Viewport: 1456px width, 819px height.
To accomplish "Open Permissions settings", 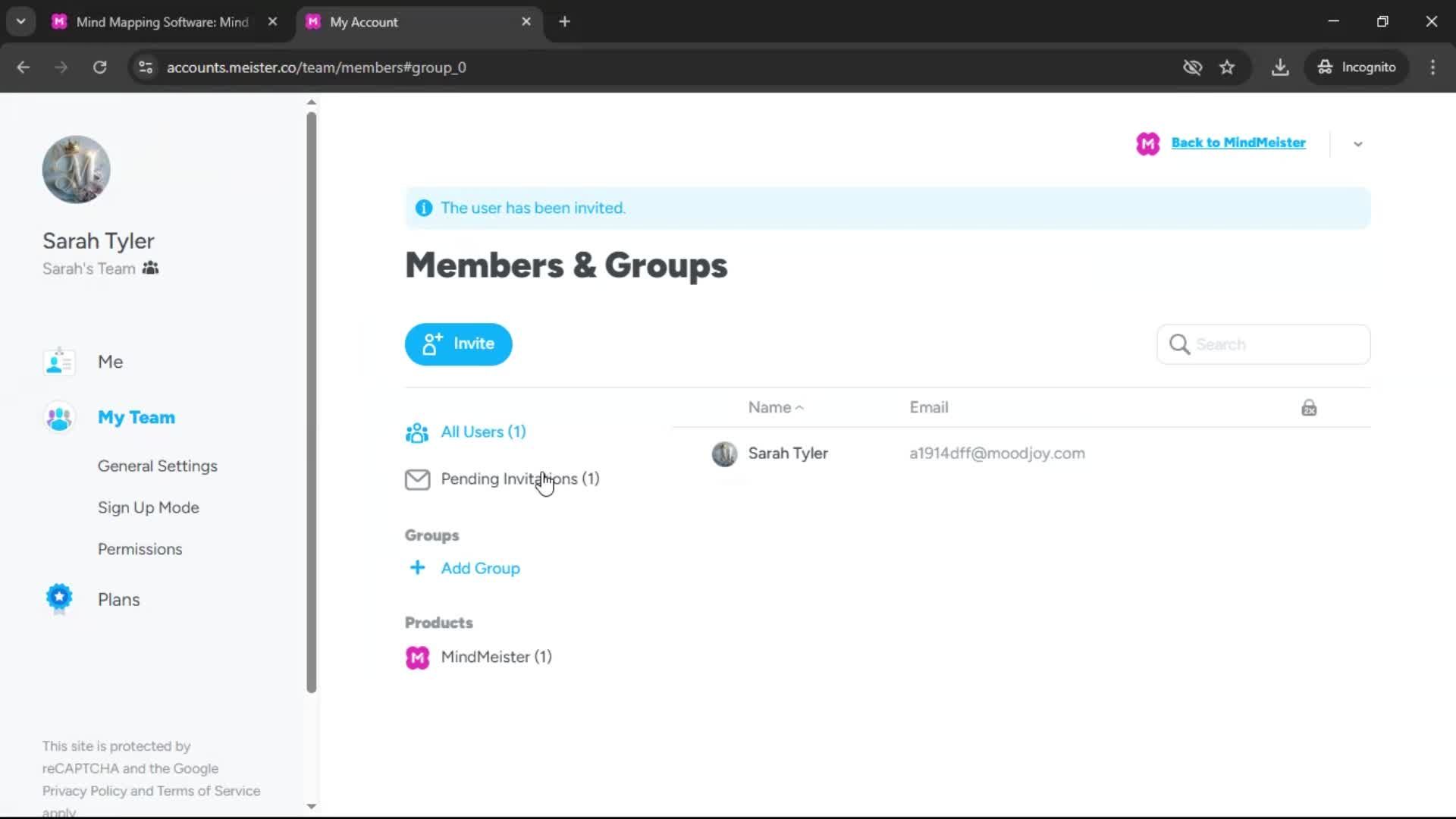I will point(140,549).
